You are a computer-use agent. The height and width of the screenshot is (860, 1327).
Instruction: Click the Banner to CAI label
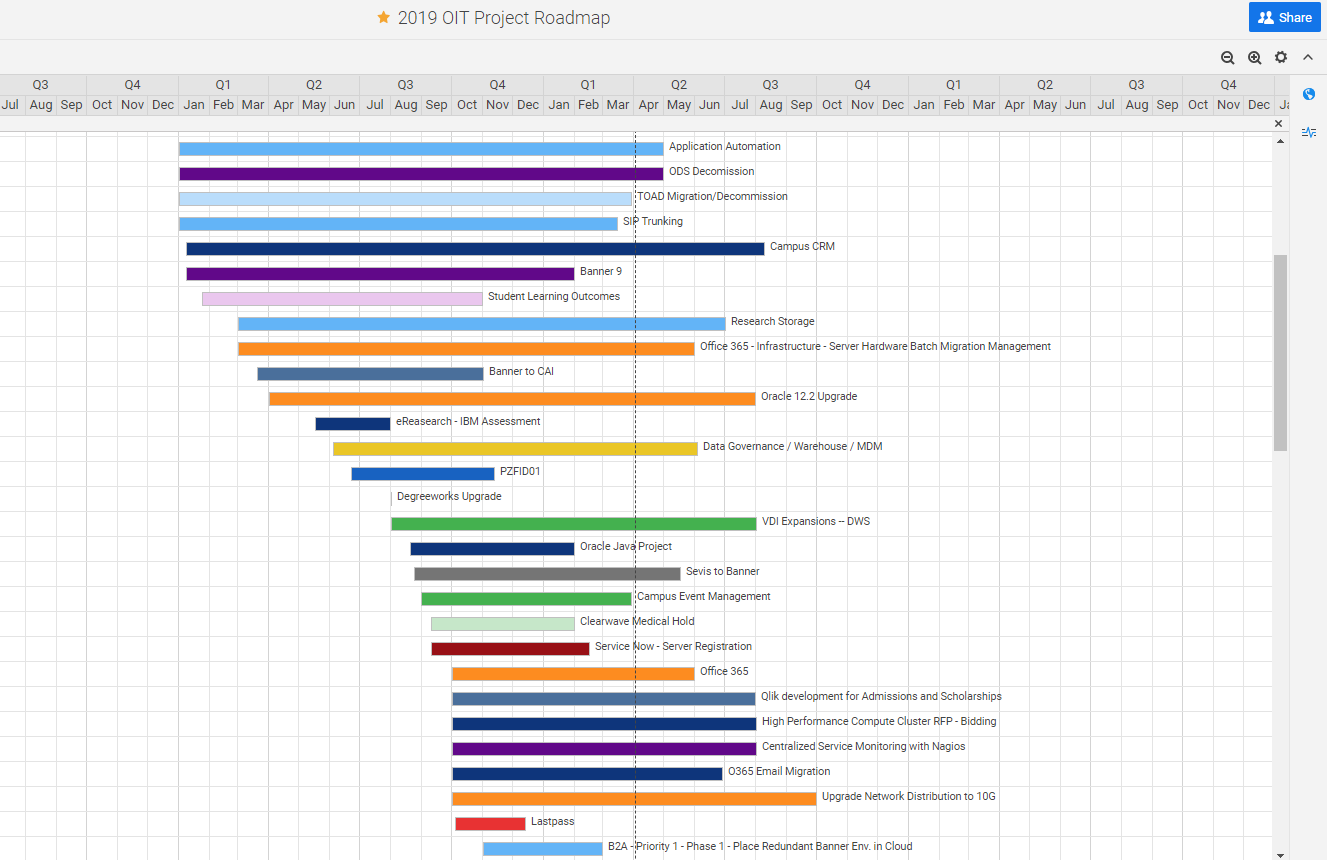click(x=521, y=371)
